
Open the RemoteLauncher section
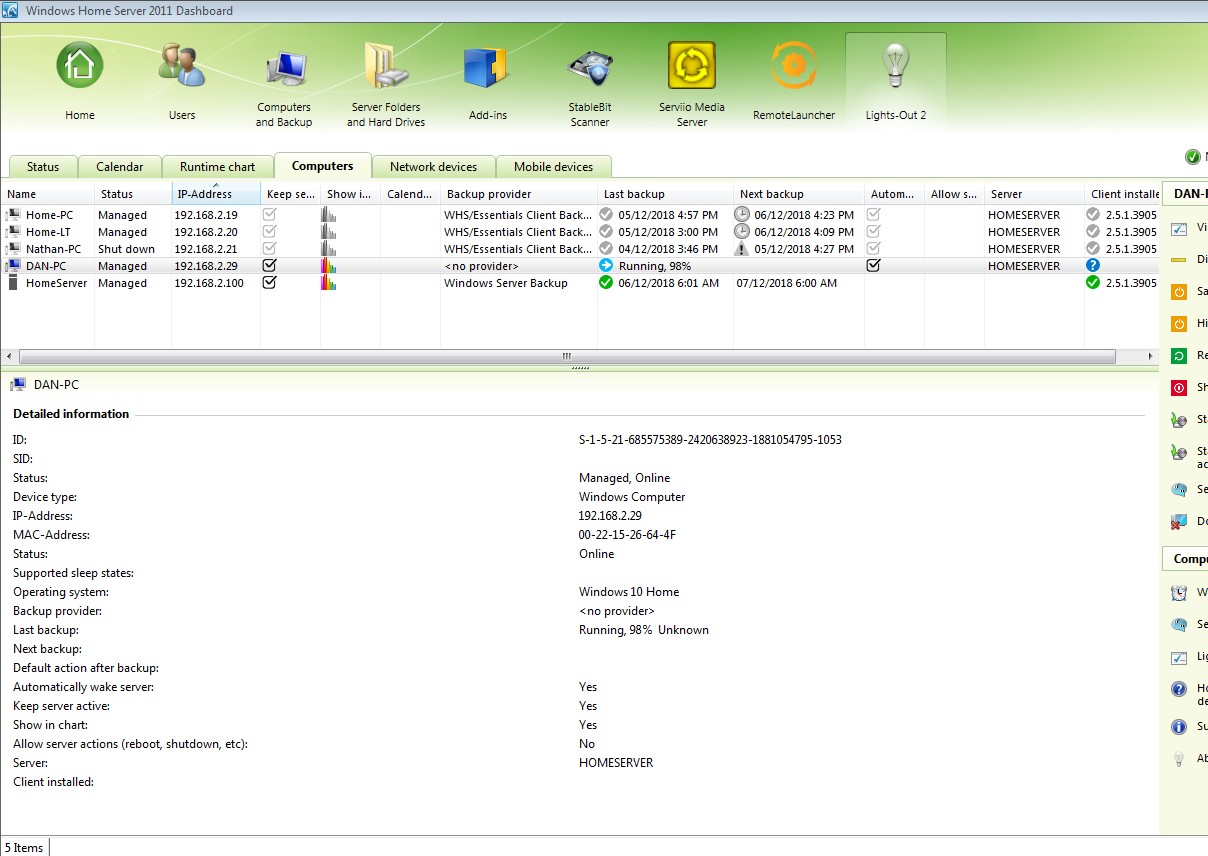[794, 82]
